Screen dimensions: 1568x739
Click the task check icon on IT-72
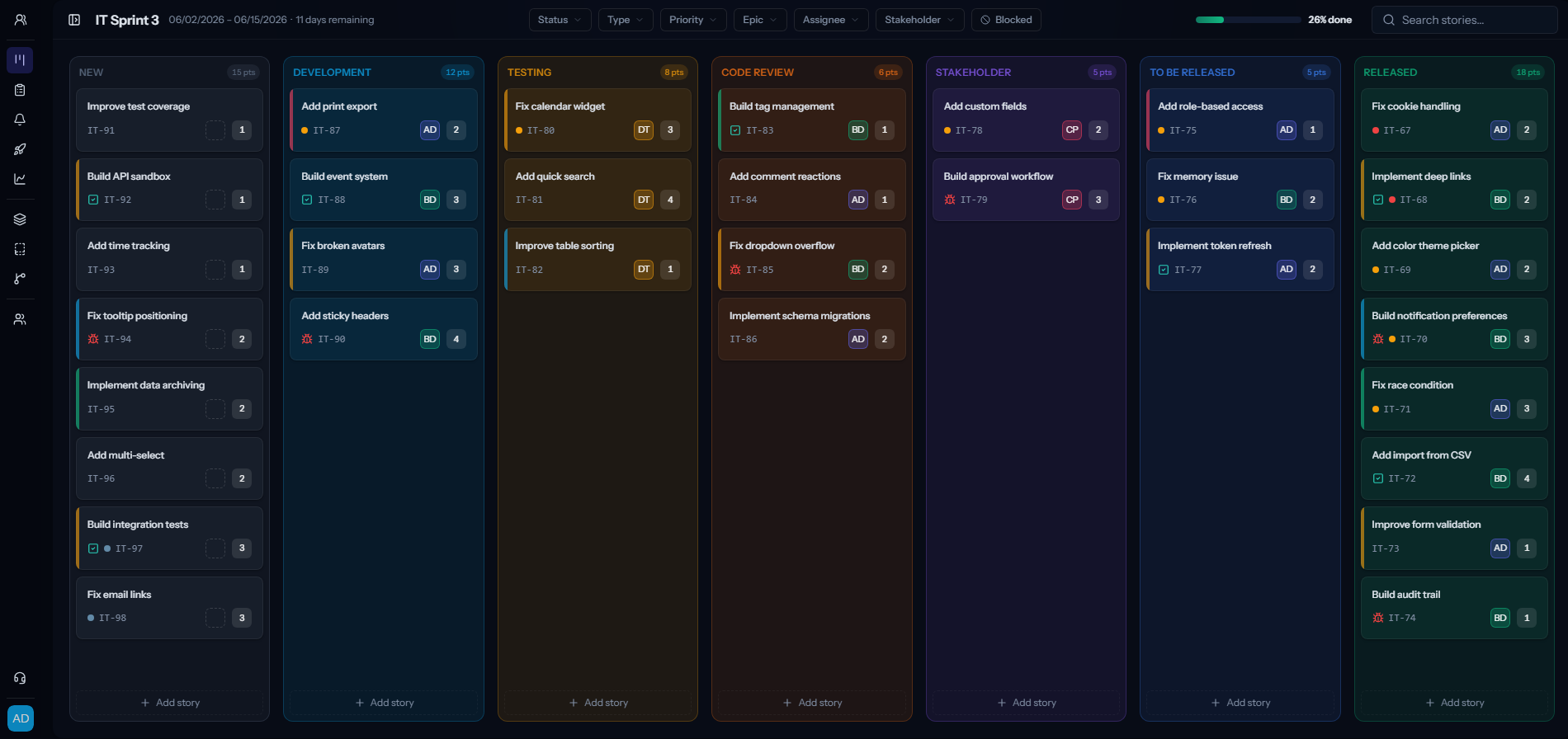coord(1378,478)
